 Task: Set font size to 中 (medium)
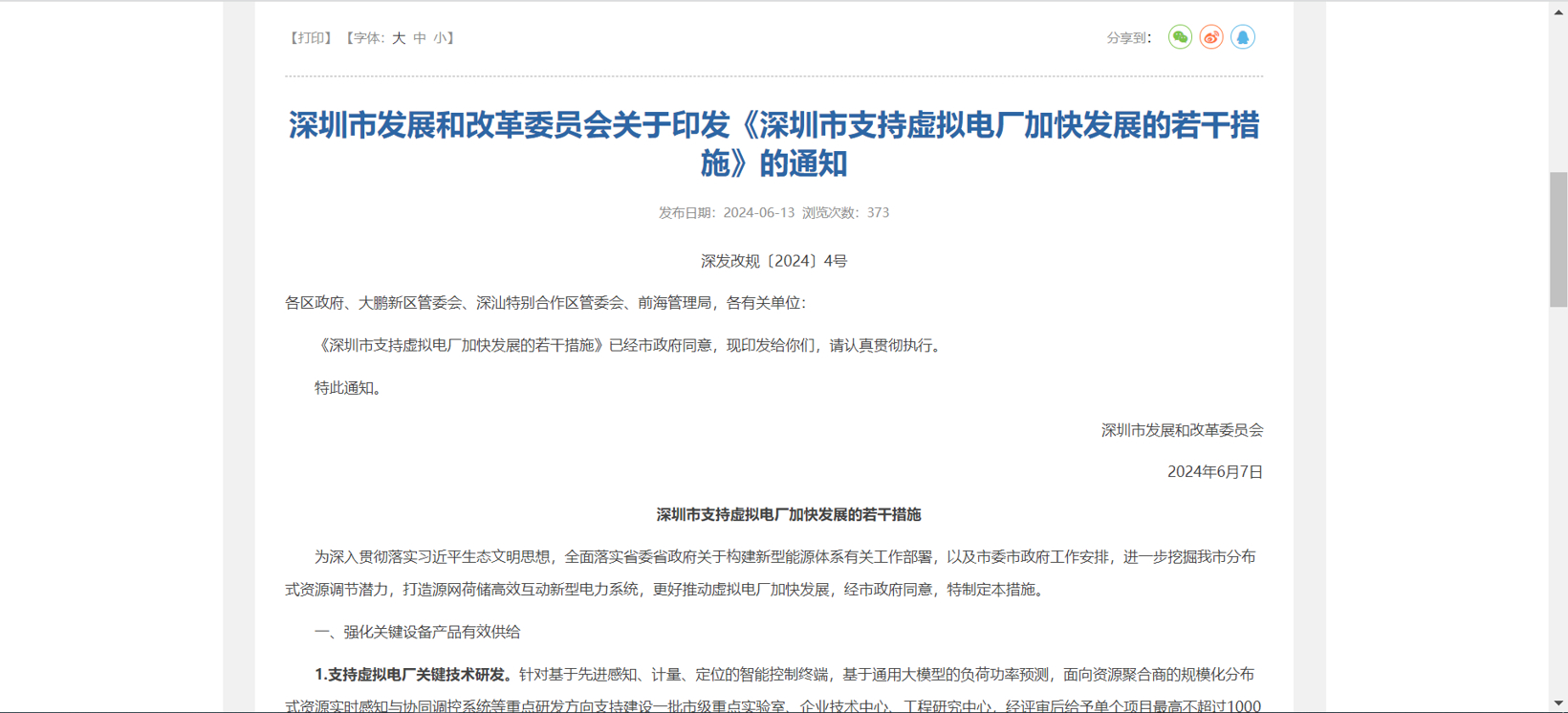click(x=420, y=38)
